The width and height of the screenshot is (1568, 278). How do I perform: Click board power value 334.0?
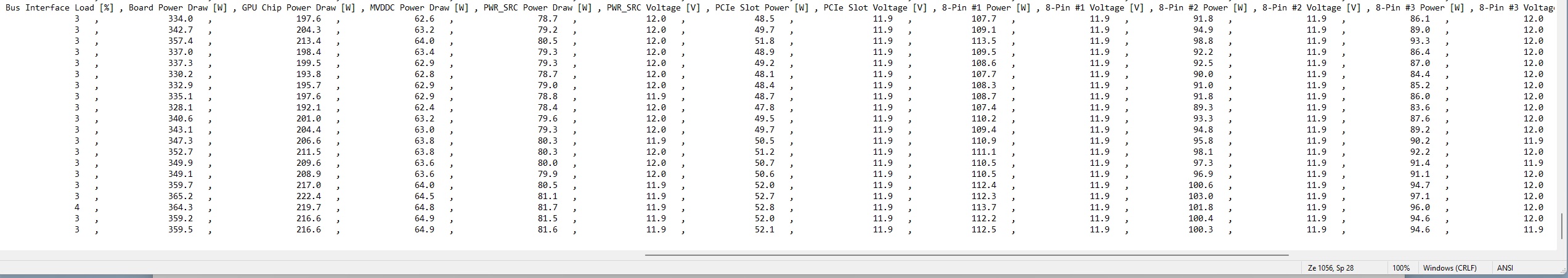181,18
